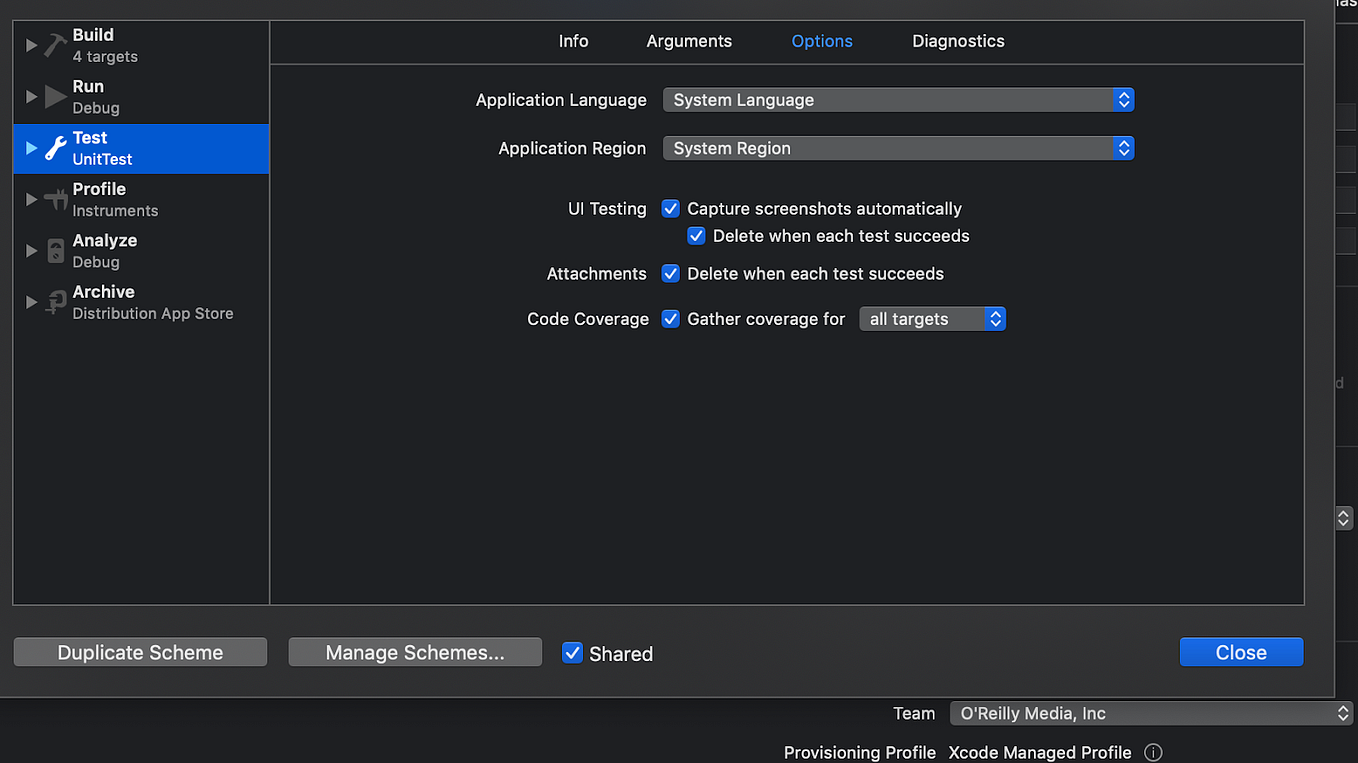Disable capturing screenshots automatically

(670, 208)
